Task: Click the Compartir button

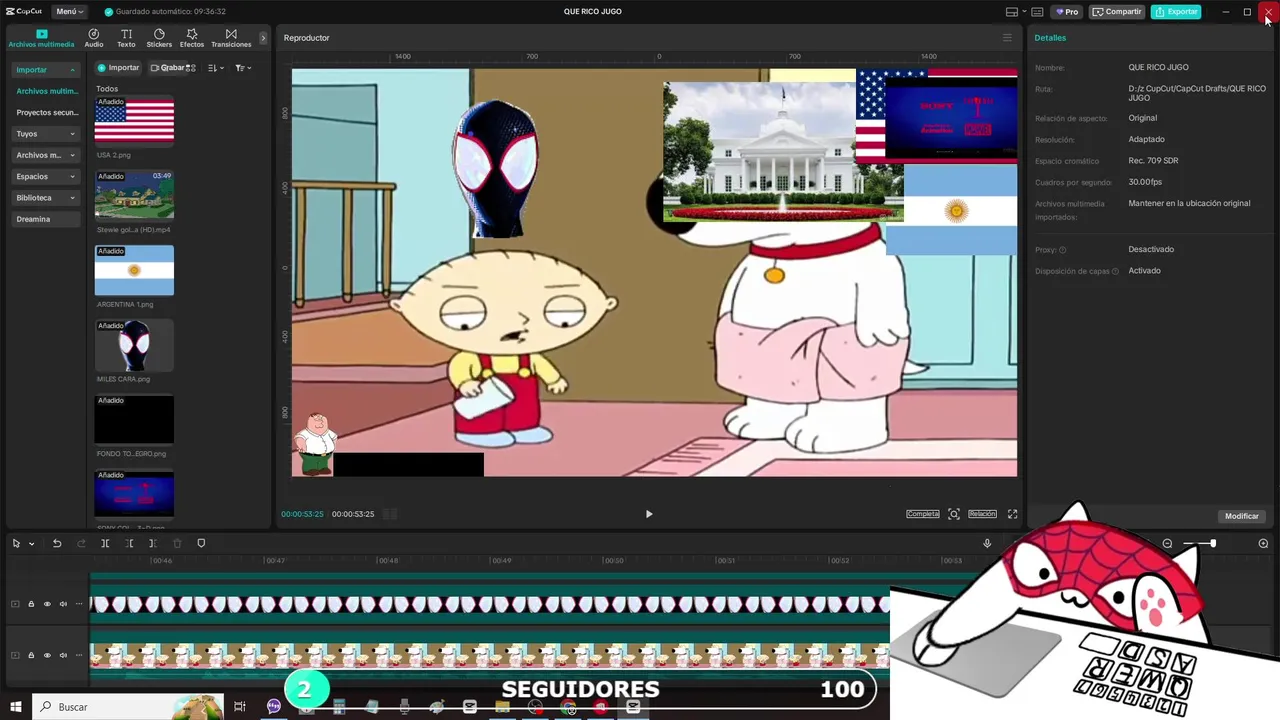Action: coord(1117,12)
